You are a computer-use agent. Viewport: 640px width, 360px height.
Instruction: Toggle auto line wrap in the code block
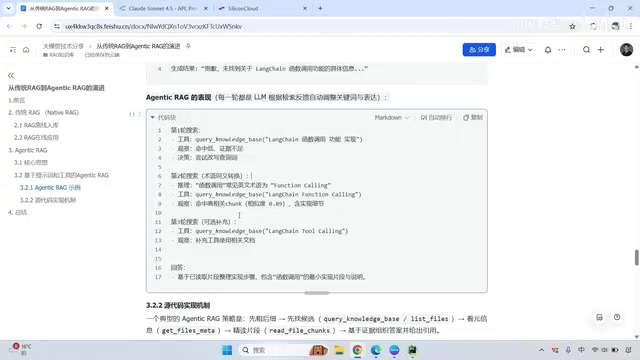[436, 118]
